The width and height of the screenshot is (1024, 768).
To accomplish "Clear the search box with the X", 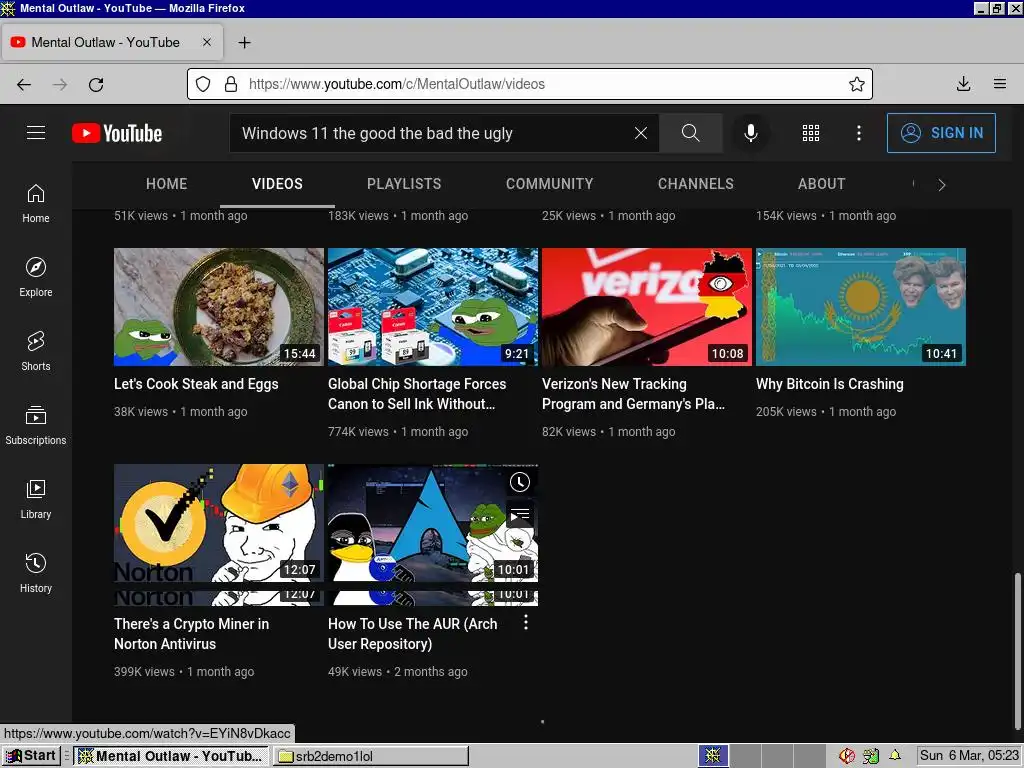I will [641, 133].
